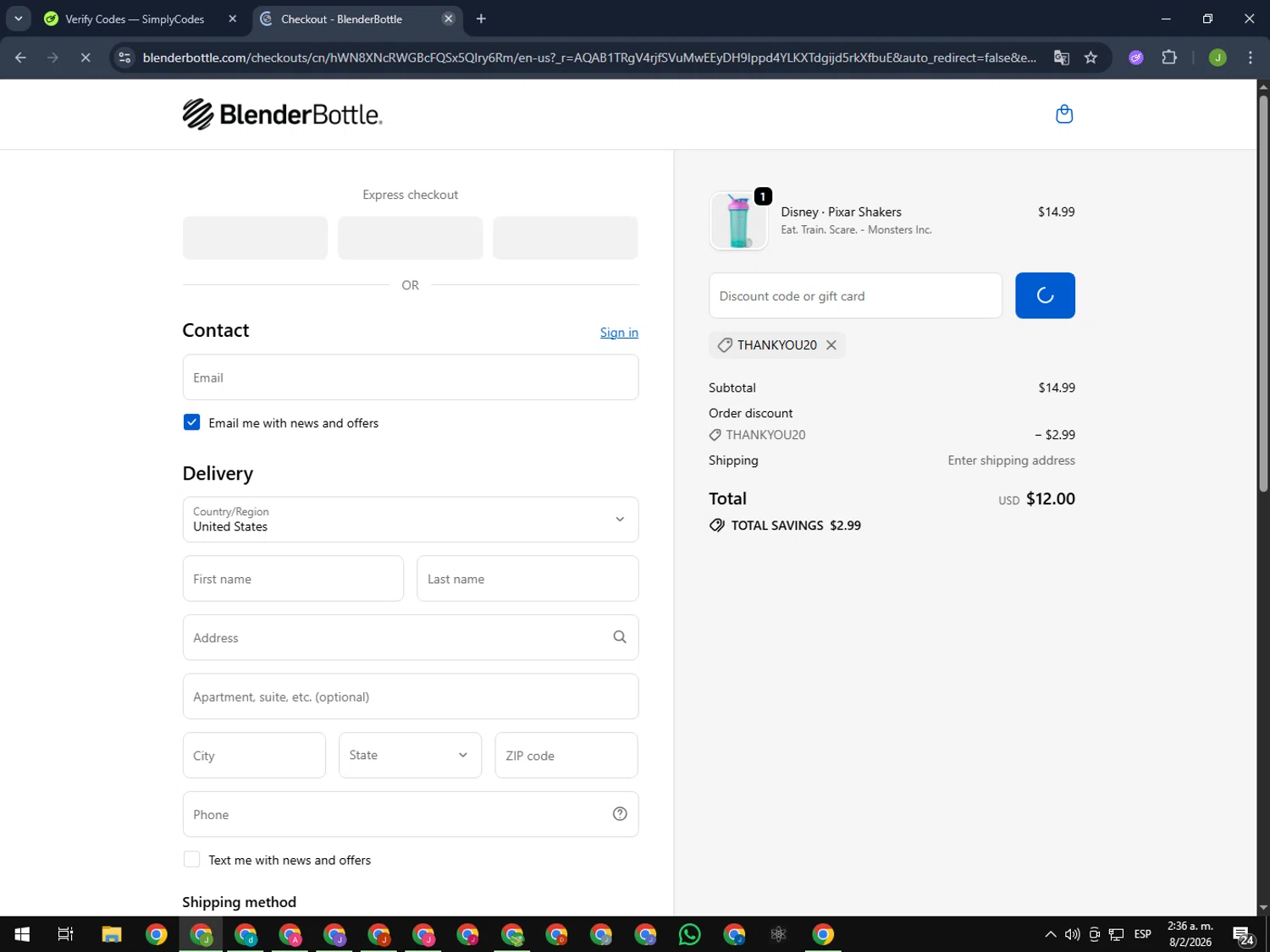The width and height of the screenshot is (1270, 952).
Task: Remove the THANKYOU20 discount code tag
Action: (x=831, y=345)
